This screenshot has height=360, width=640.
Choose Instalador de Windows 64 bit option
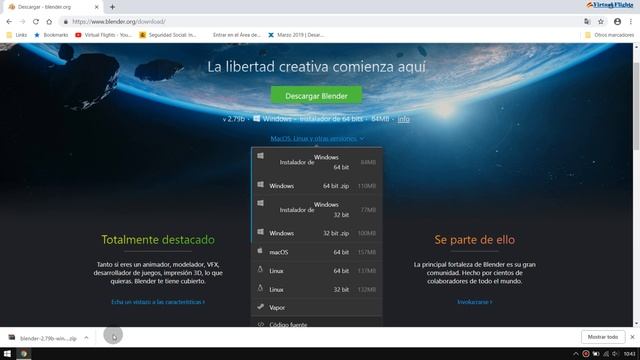(317, 162)
